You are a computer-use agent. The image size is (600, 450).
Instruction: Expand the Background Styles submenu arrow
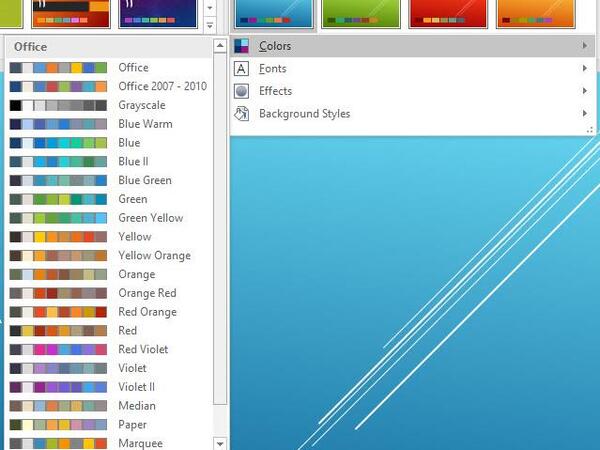coord(584,114)
